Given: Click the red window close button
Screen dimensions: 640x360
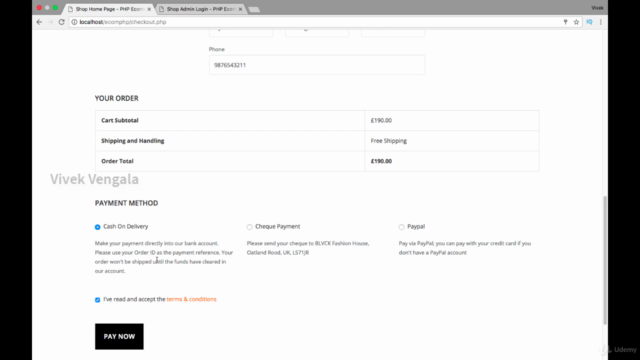Looking at the screenshot, I should (x=39, y=8).
